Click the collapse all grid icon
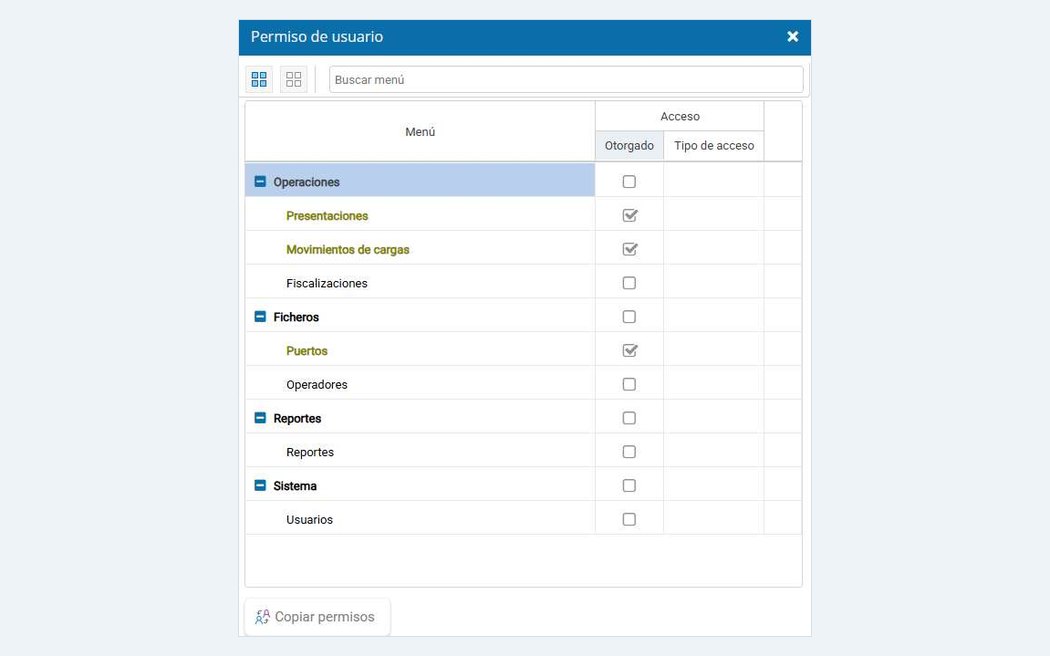1050x656 pixels. (x=293, y=80)
